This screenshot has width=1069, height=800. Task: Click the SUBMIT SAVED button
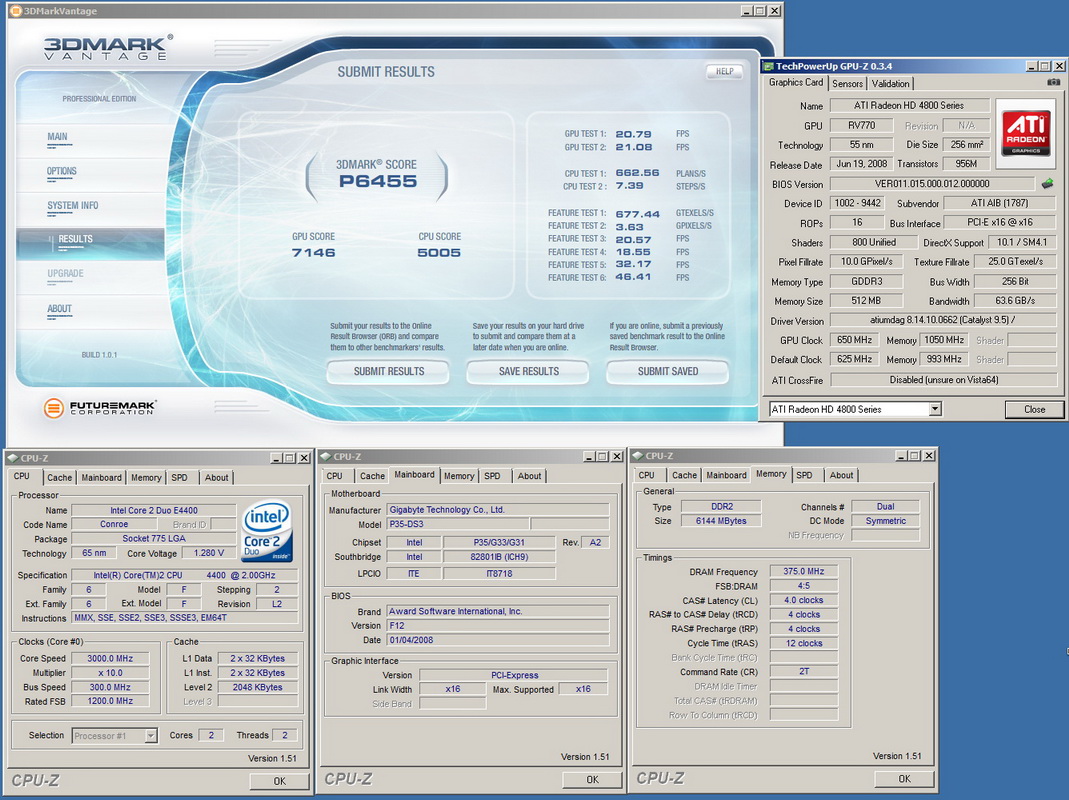(x=667, y=371)
